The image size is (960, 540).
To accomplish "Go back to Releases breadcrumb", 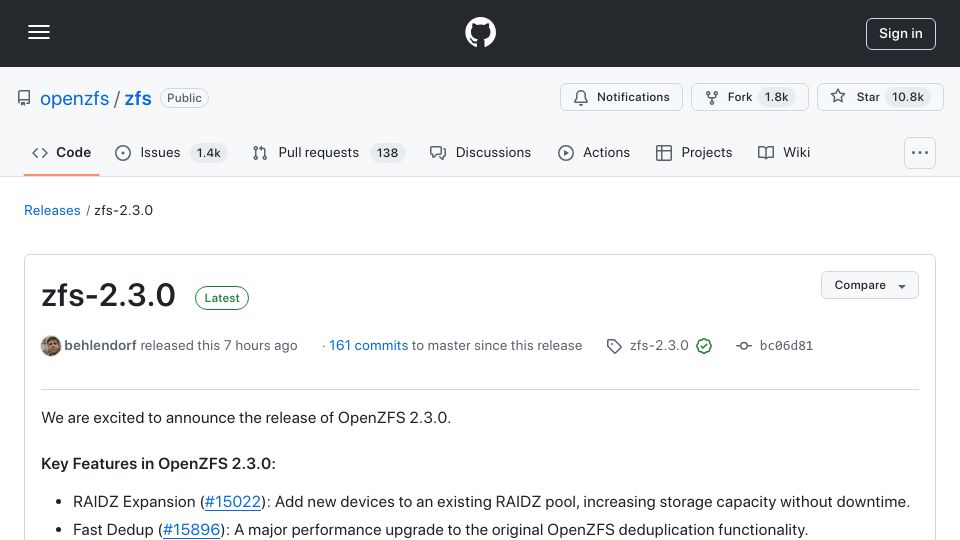I will click(52, 210).
